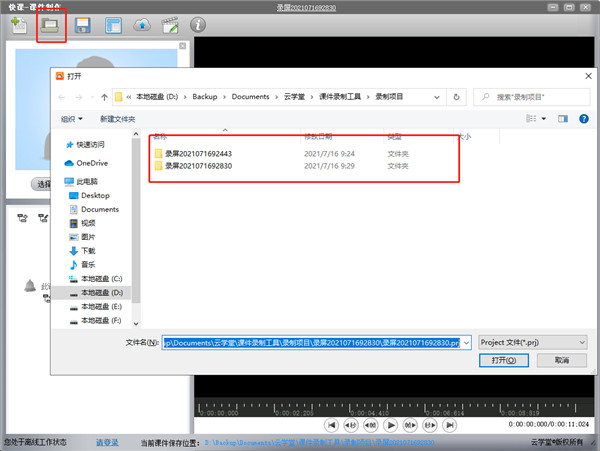Click Backup in address breadcrumb
Viewport: 600px width, 451px height.
pos(205,97)
